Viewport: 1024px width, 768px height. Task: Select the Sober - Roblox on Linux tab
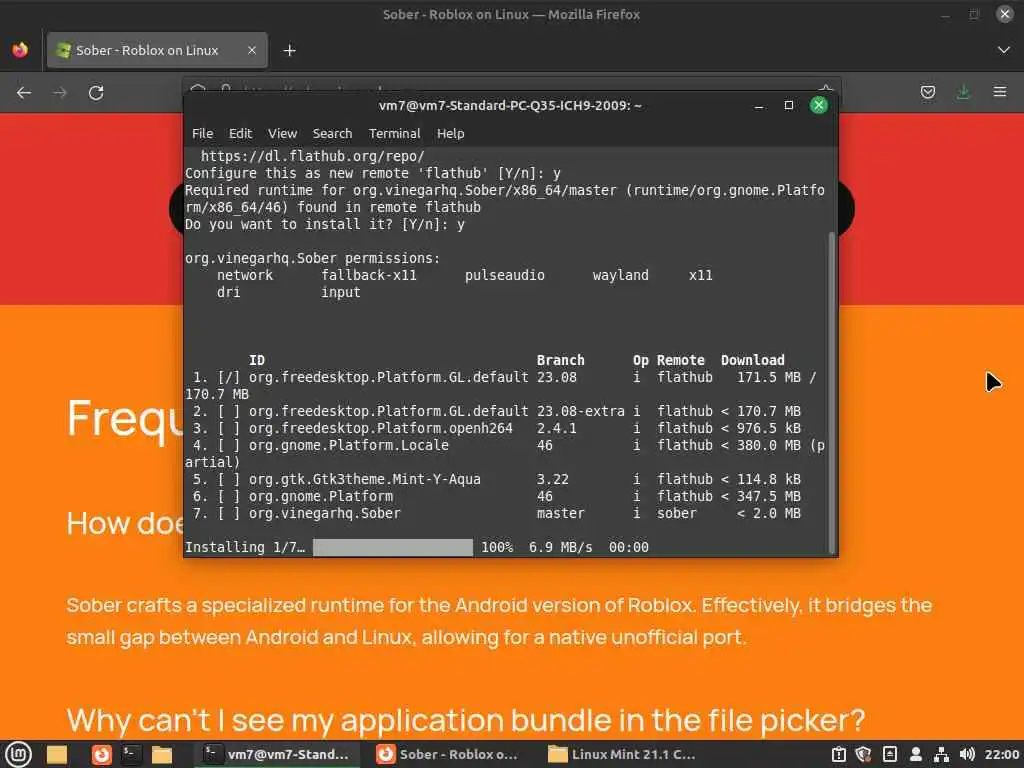(157, 50)
